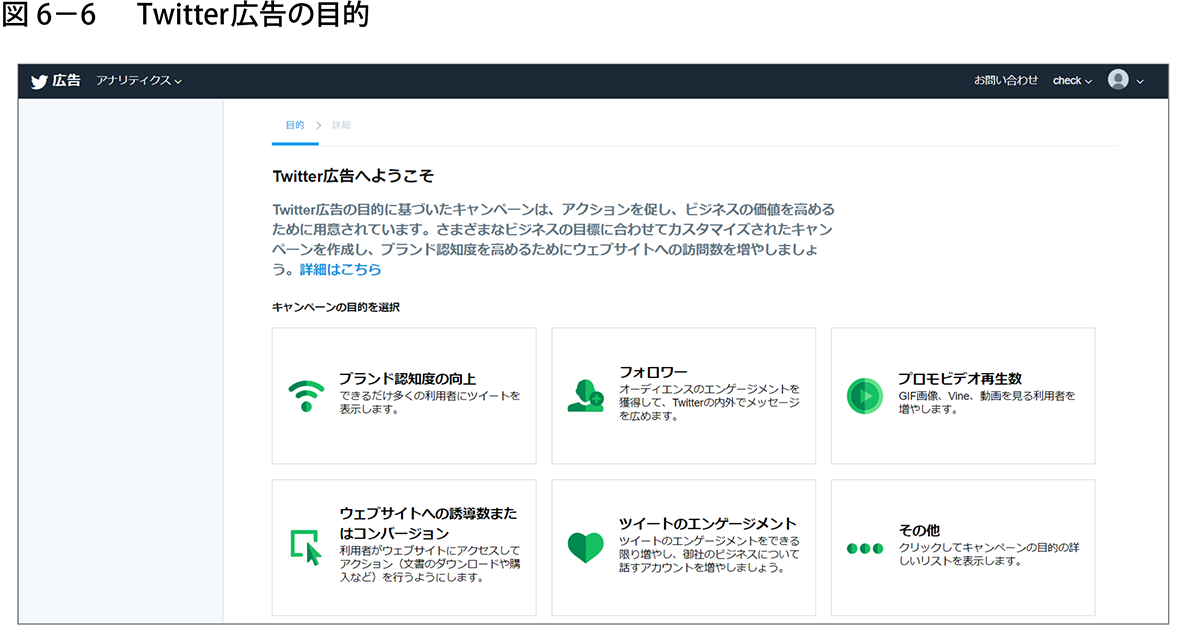The height and width of the screenshot is (630, 1200).
Task: Click the promoted video play icon
Action: 864,396
